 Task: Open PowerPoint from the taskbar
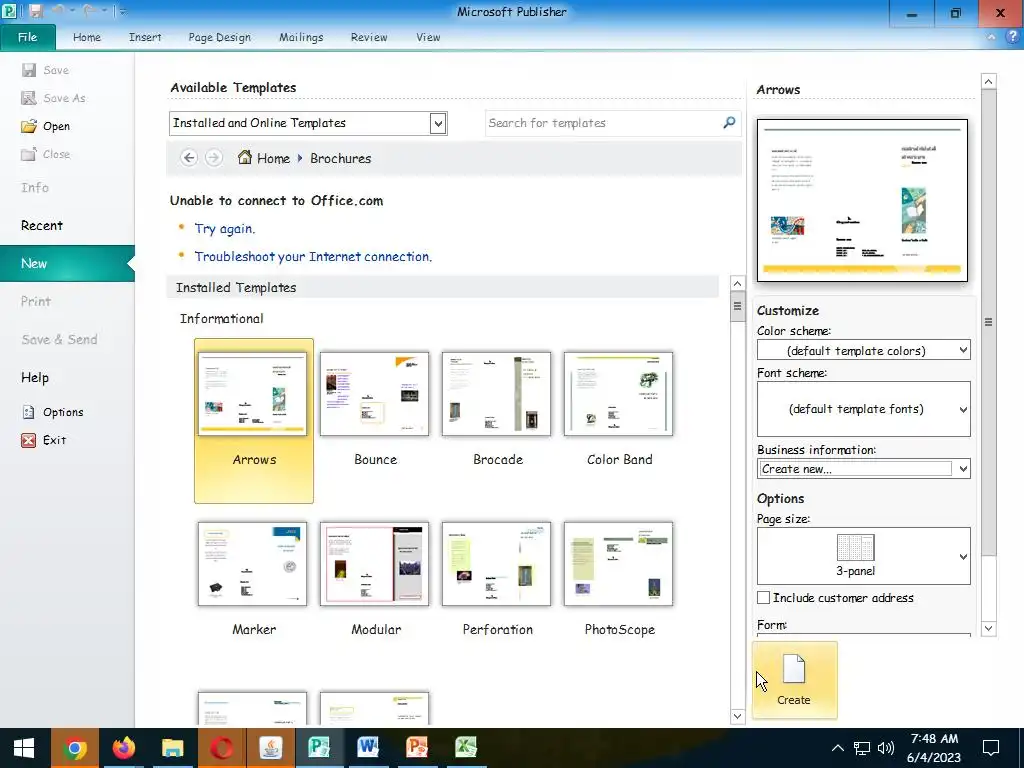[417, 748]
